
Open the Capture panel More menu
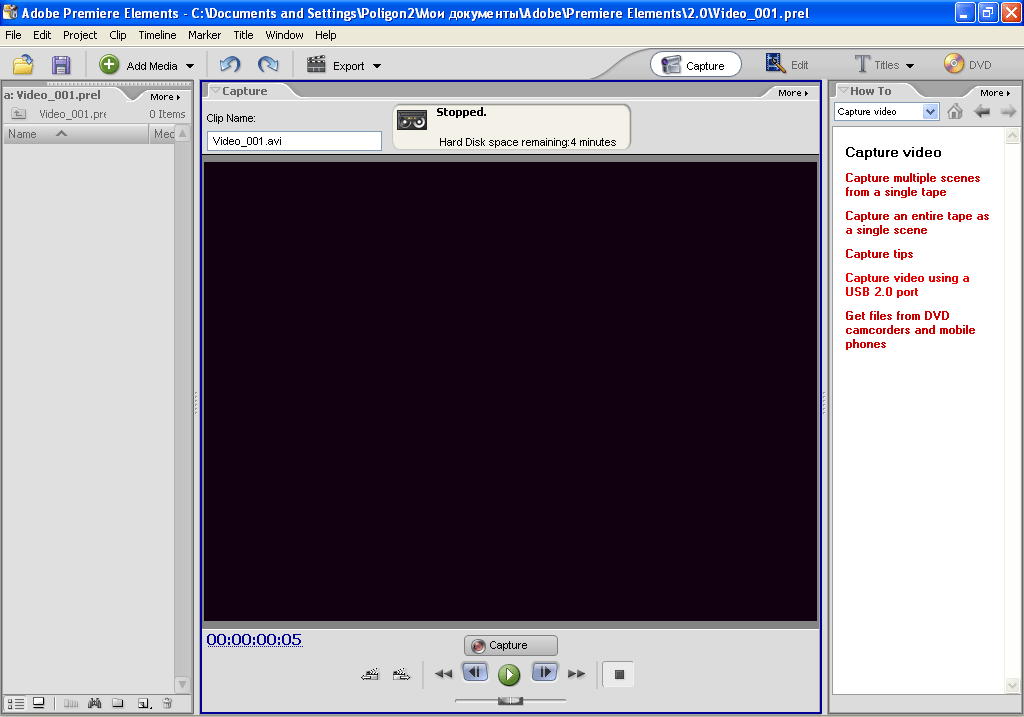[x=793, y=93]
